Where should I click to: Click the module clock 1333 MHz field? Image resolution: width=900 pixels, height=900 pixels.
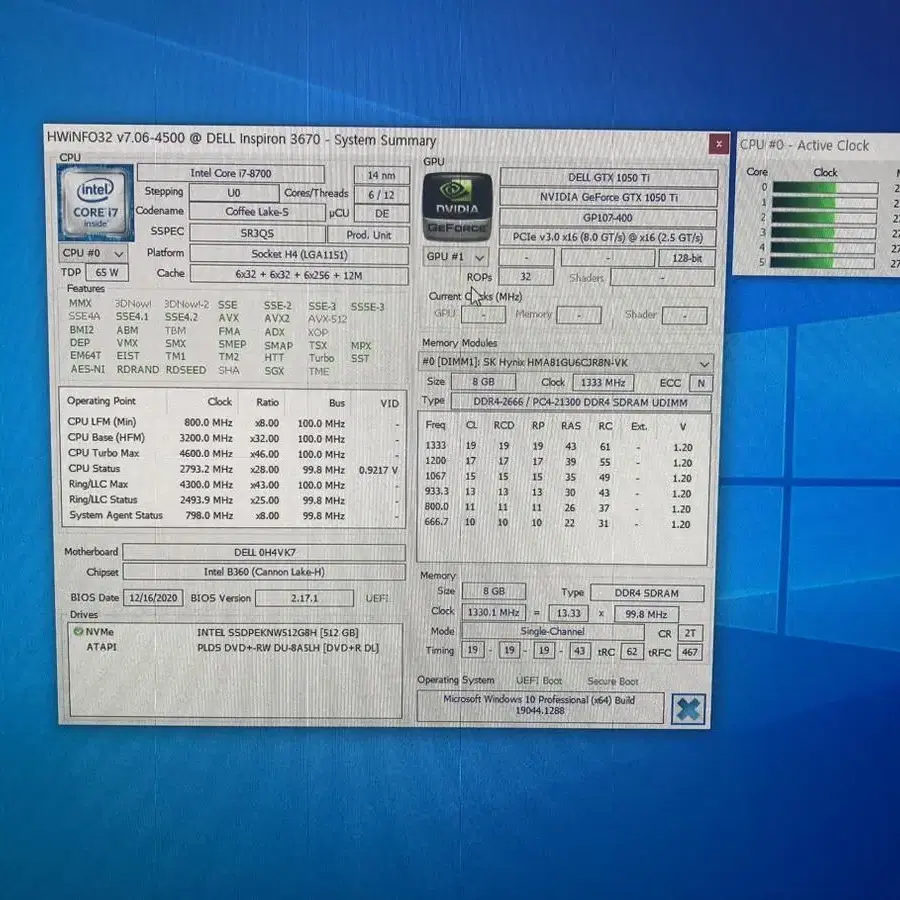click(x=603, y=382)
